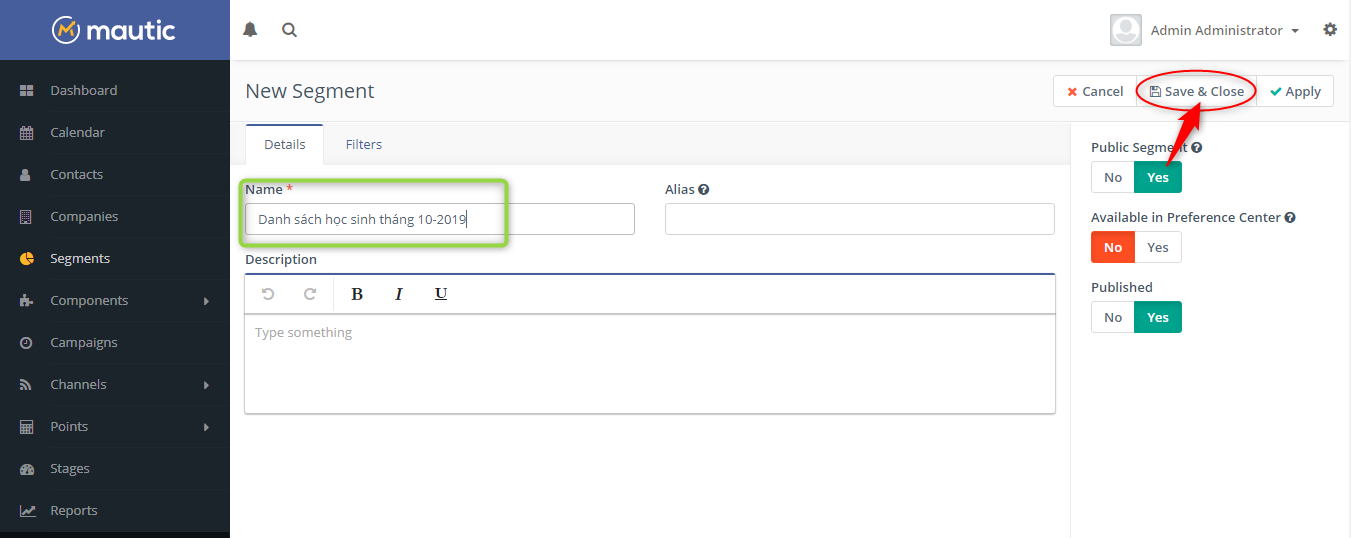Open the settings gear icon
The height and width of the screenshot is (538, 1351).
pyautogui.click(x=1330, y=30)
